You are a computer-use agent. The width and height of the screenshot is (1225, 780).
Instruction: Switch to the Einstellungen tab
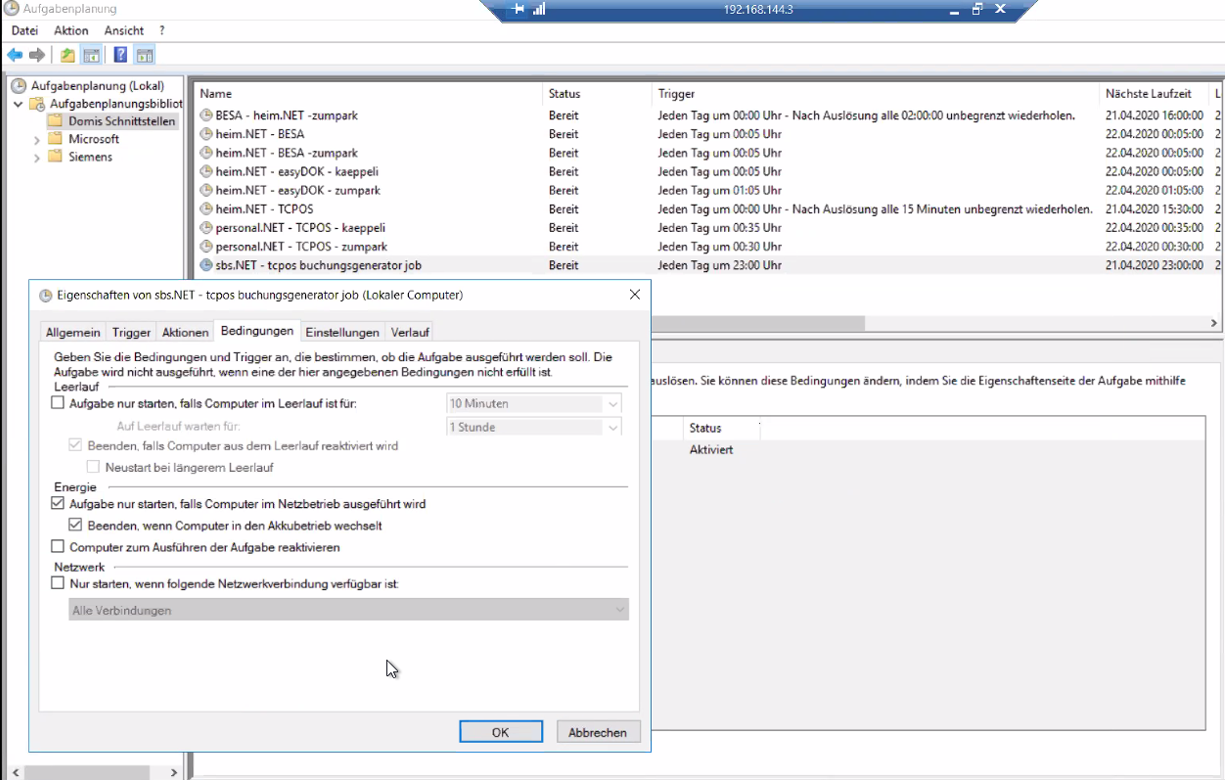342,333
